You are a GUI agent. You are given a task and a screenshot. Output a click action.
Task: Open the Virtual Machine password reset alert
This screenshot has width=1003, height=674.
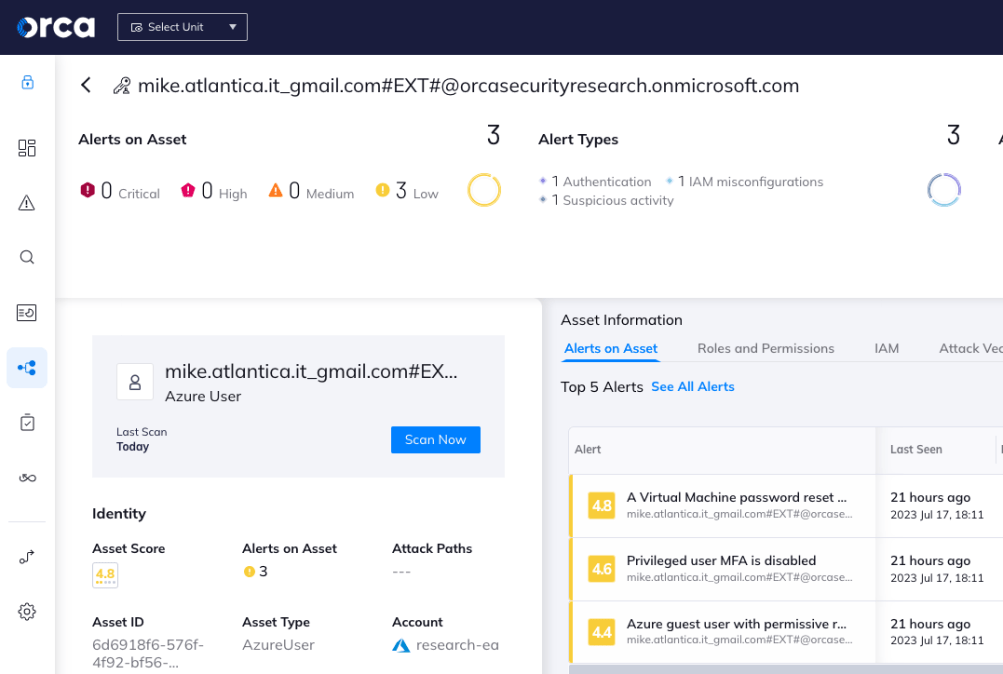[737, 498]
